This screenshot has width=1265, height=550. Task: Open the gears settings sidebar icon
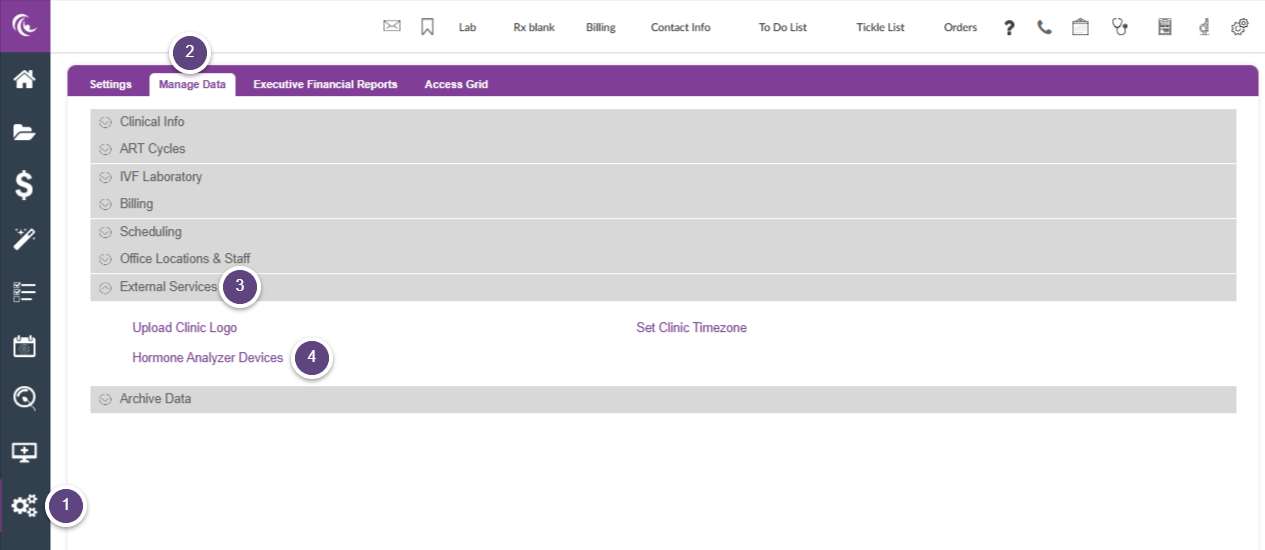point(24,506)
